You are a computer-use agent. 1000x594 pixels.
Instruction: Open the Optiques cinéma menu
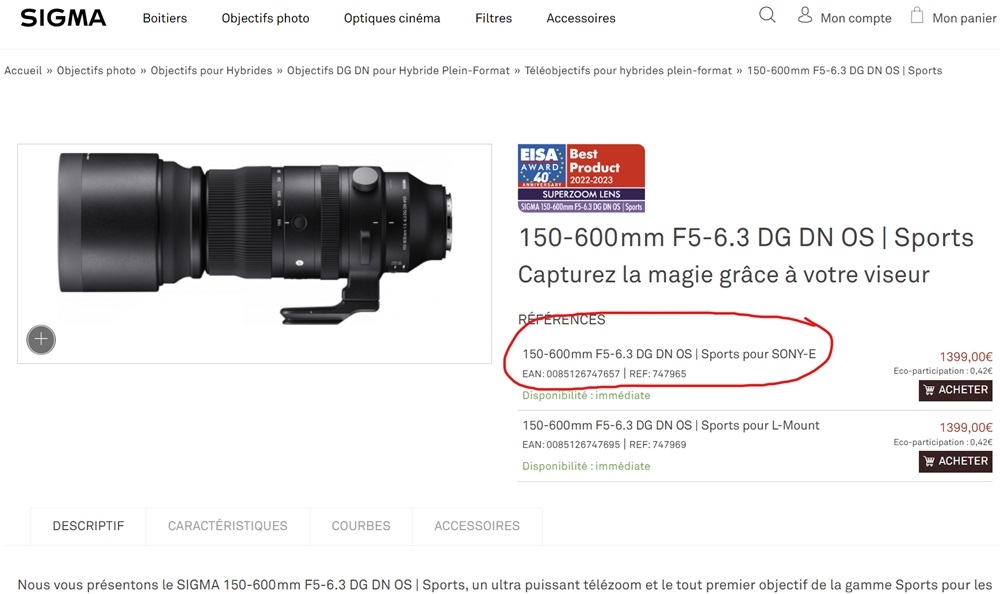point(392,18)
